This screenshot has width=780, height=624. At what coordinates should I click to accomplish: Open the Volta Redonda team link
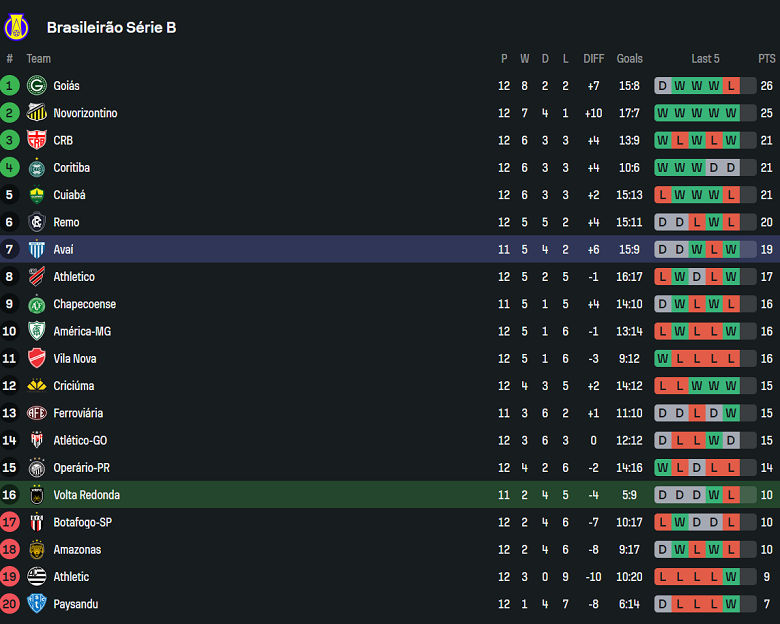click(x=86, y=495)
